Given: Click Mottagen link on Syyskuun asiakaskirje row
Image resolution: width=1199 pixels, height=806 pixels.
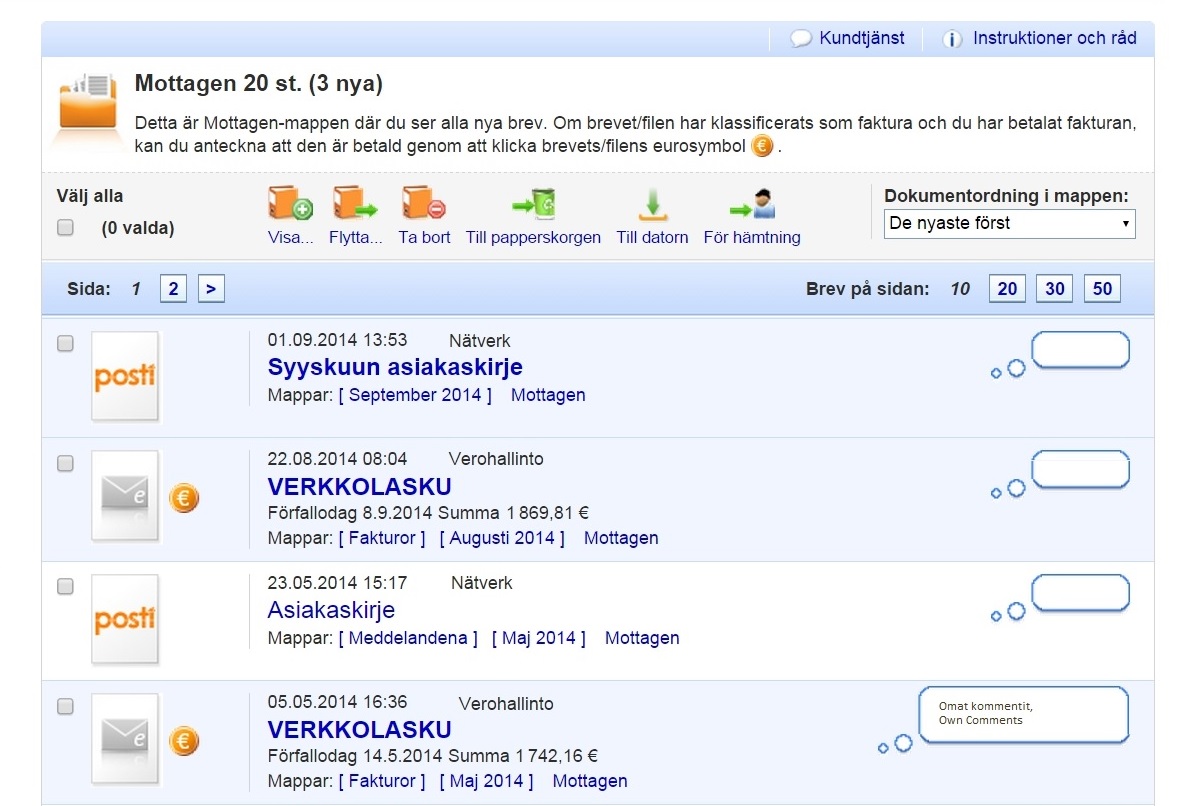Looking at the screenshot, I should (548, 395).
